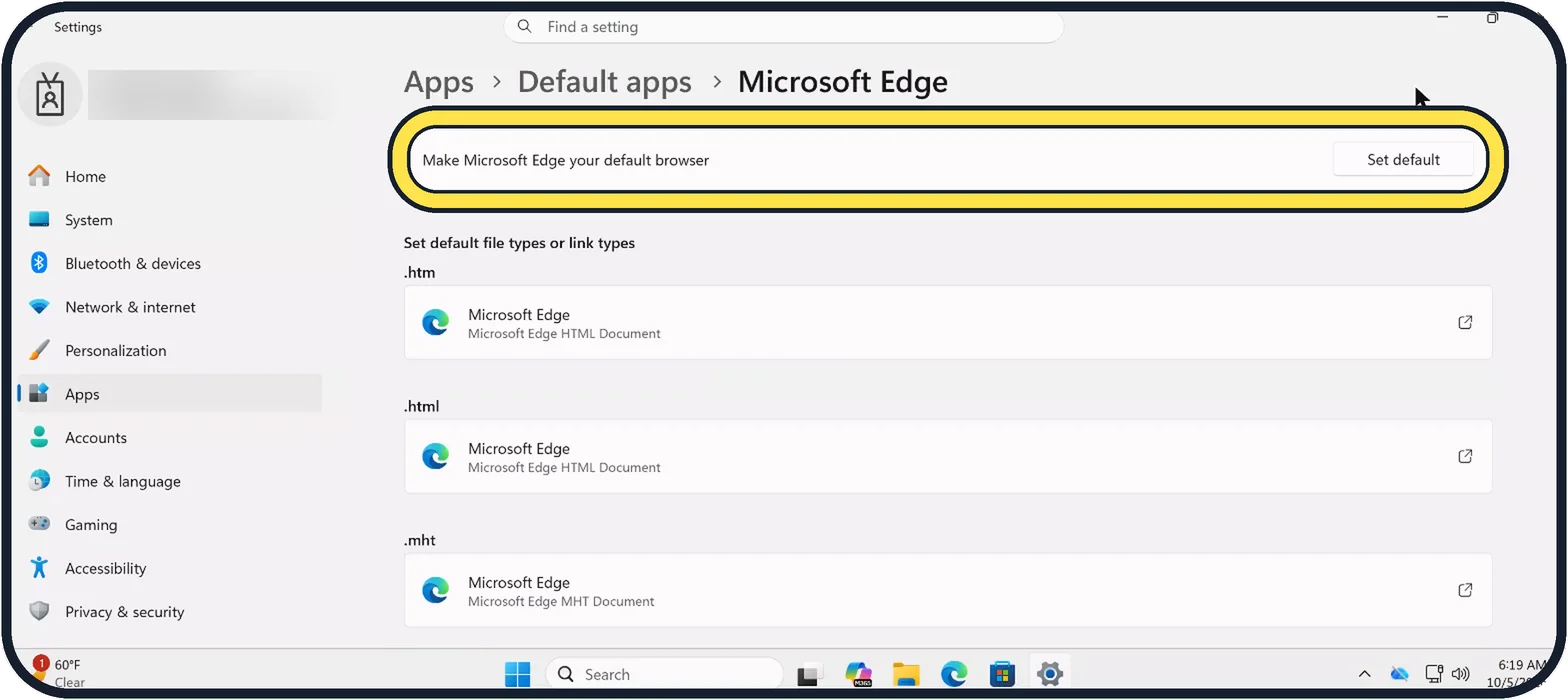Image resolution: width=1568 pixels, height=700 pixels.
Task: Click the .html row external-link icon
Action: pos(1465,456)
